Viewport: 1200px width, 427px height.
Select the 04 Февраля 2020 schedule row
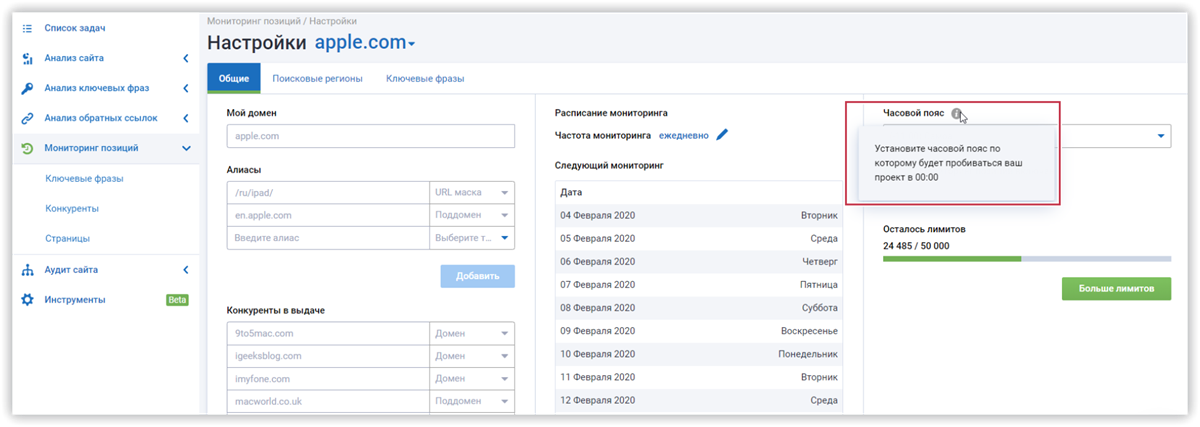click(x=699, y=215)
